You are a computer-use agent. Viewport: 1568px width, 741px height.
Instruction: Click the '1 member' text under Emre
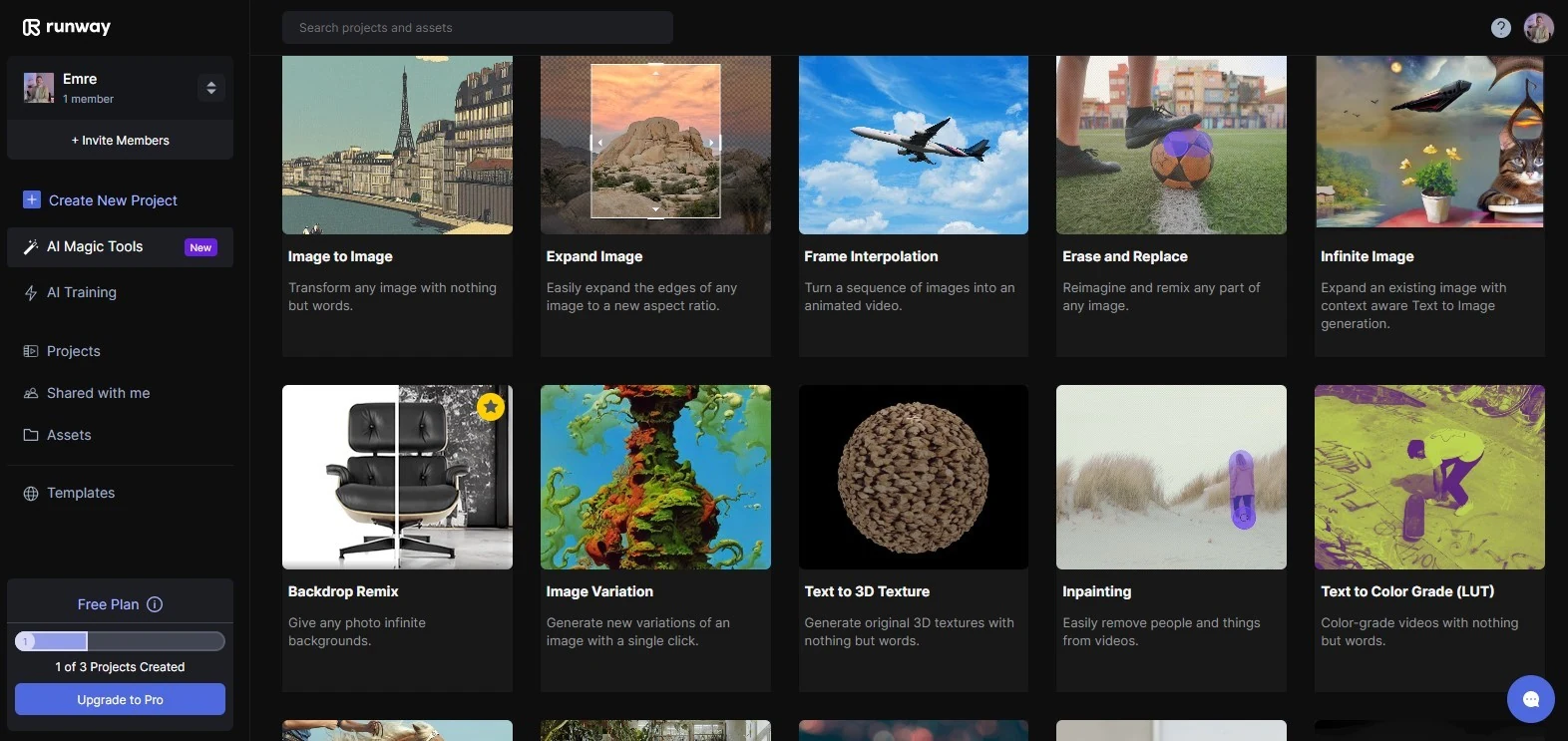(88, 99)
